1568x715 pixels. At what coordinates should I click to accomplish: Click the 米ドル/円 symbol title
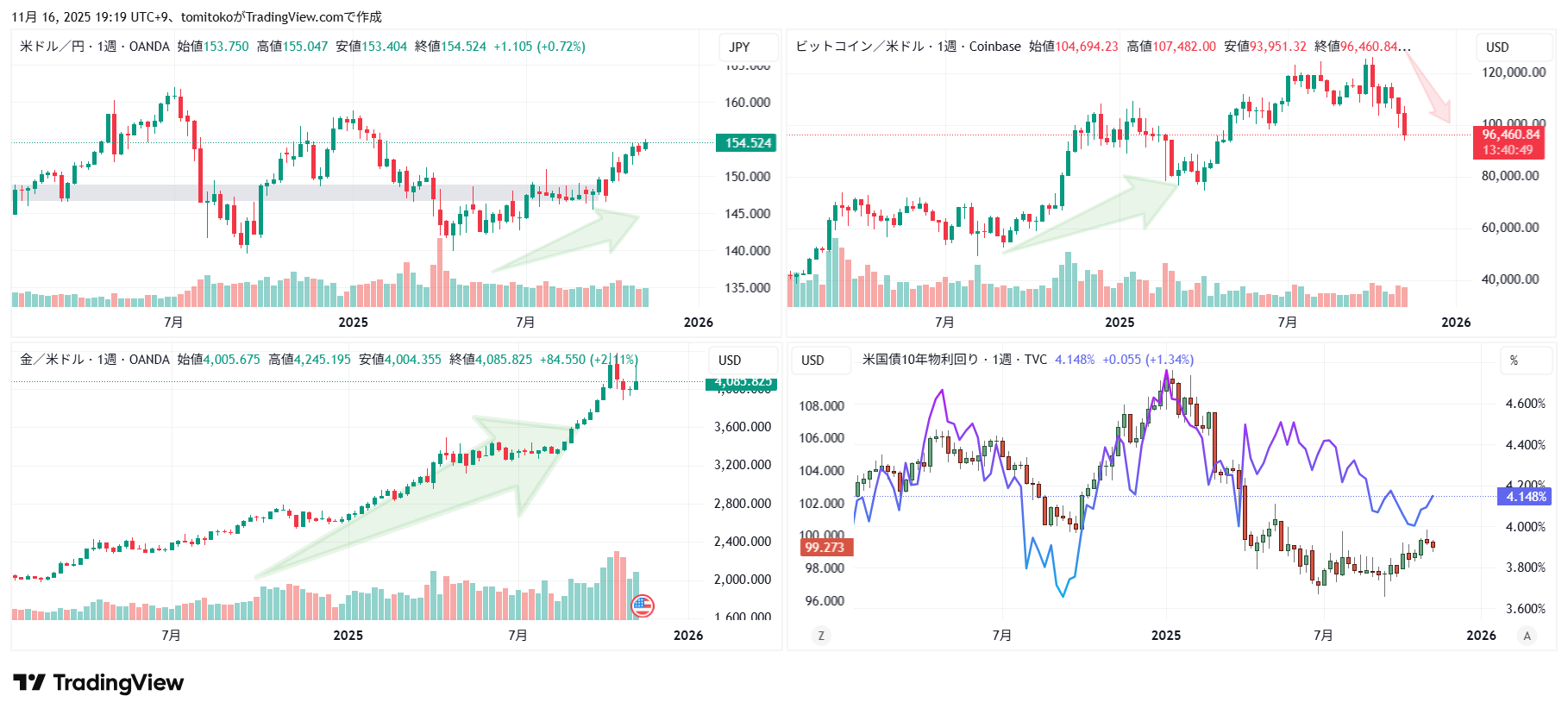coord(52,47)
